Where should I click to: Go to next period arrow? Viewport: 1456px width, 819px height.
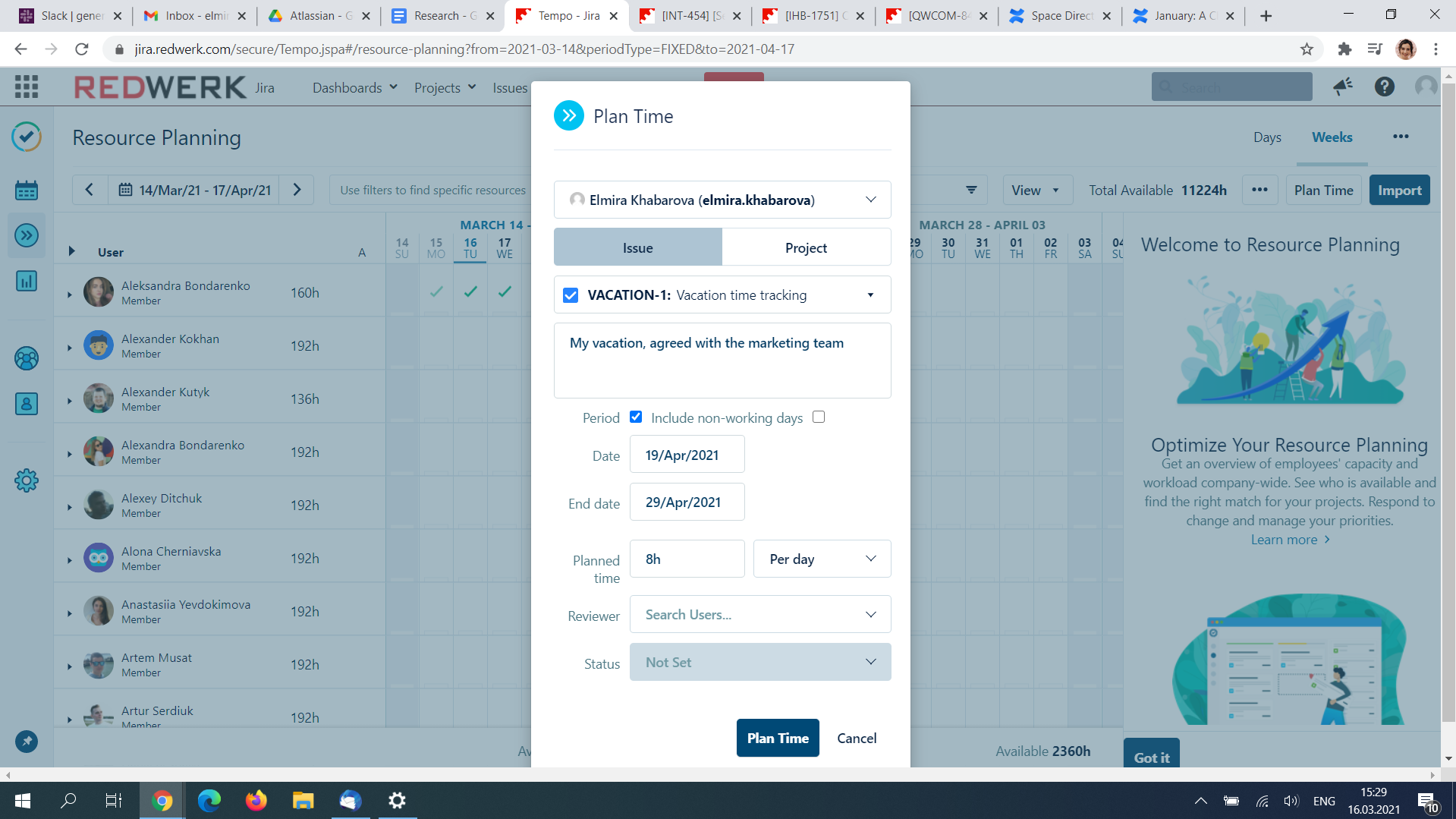(x=297, y=190)
